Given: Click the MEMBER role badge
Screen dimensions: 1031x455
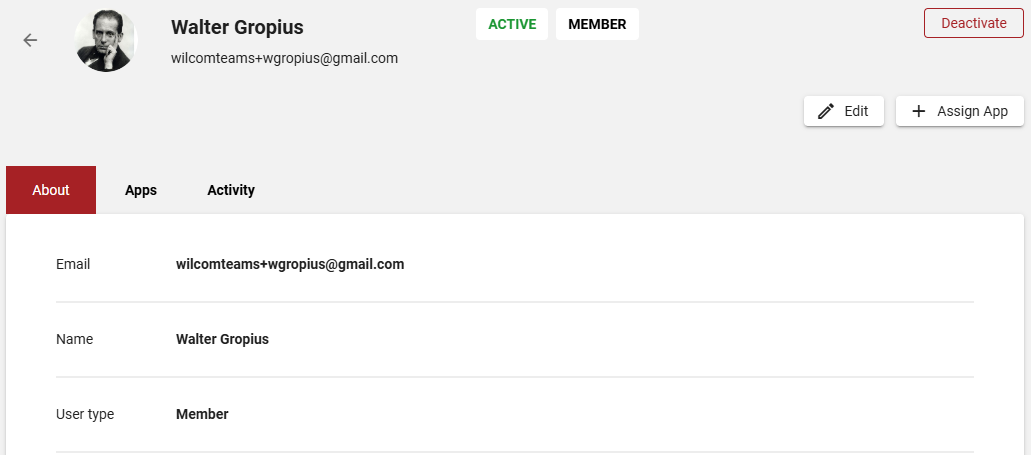Looking at the screenshot, I should pos(597,24).
